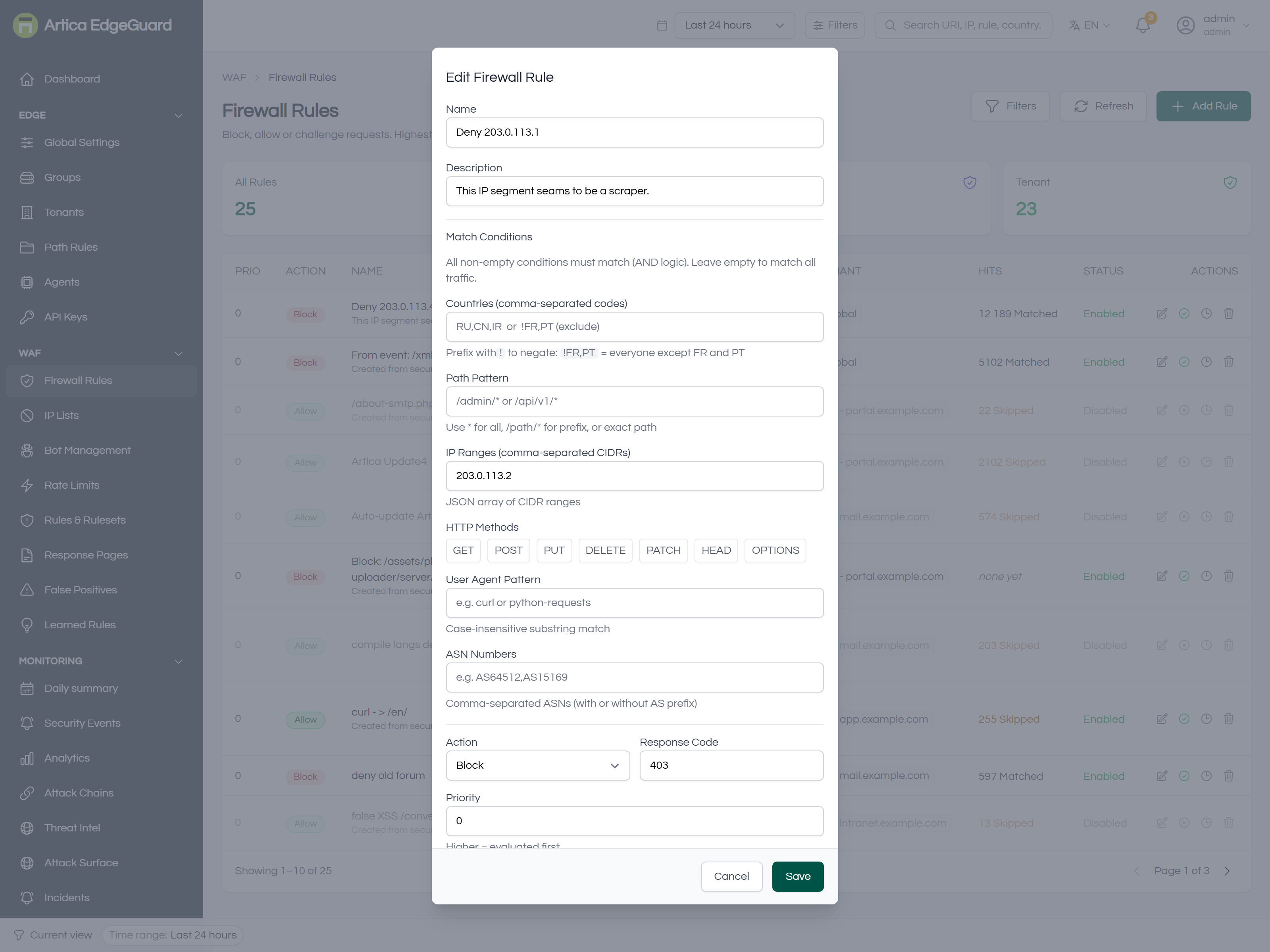Viewport: 1270px width, 952px height.
Task: Open the notifications bell icon
Action: click(1143, 25)
